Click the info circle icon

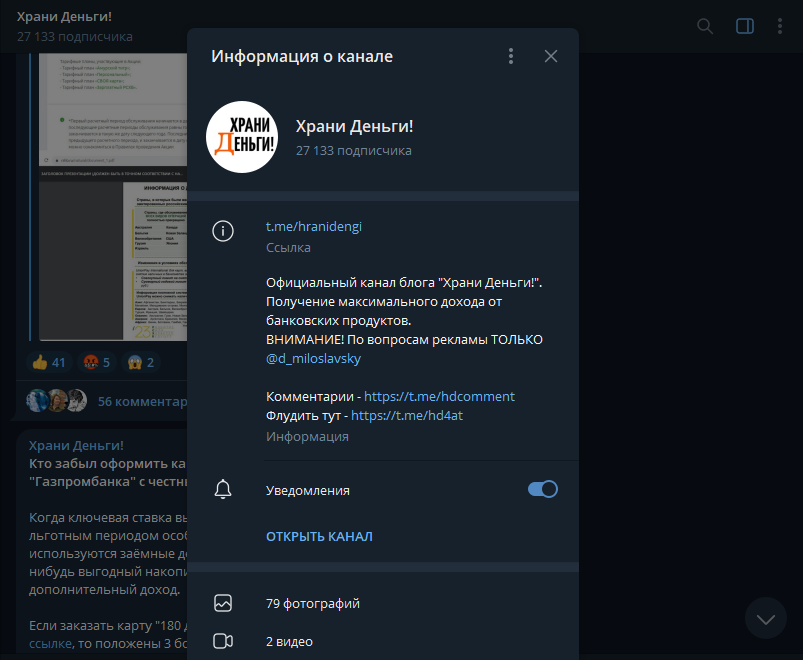pos(223,231)
